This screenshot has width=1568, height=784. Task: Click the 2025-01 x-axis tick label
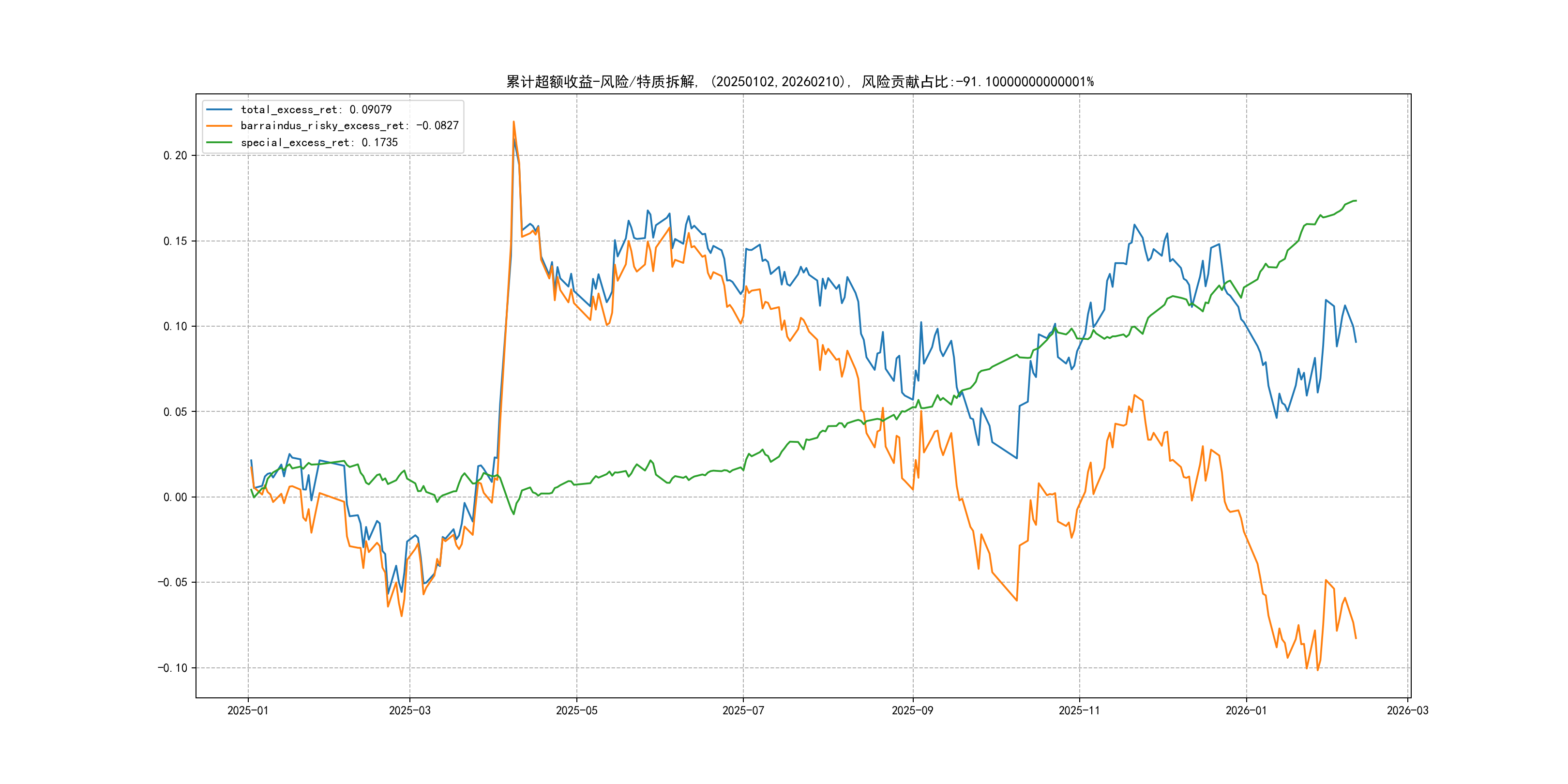(248, 710)
